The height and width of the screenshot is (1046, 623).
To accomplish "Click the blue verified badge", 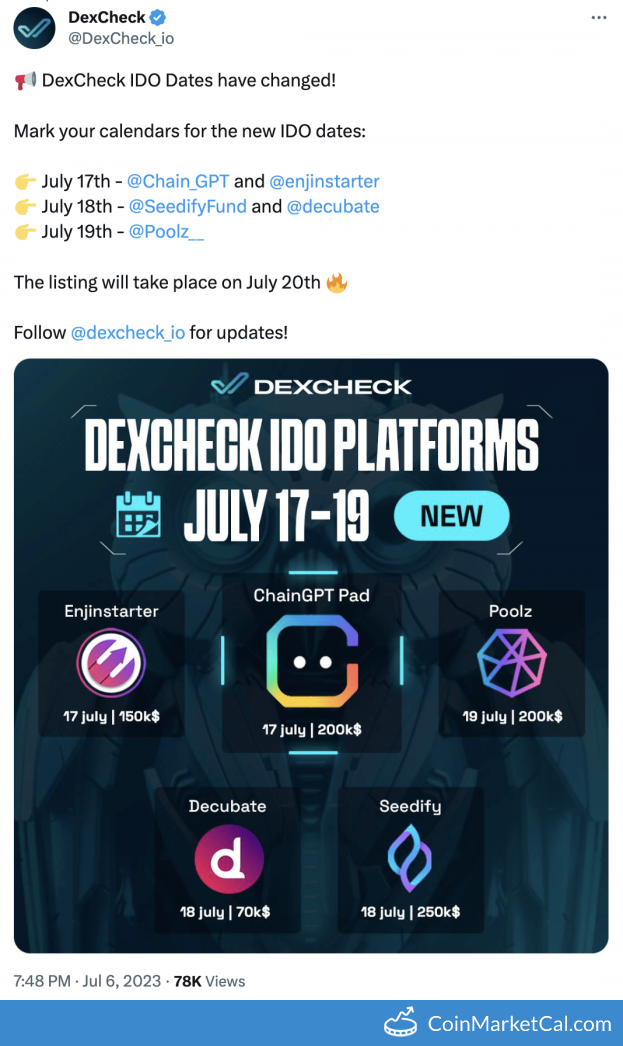I will click(158, 18).
